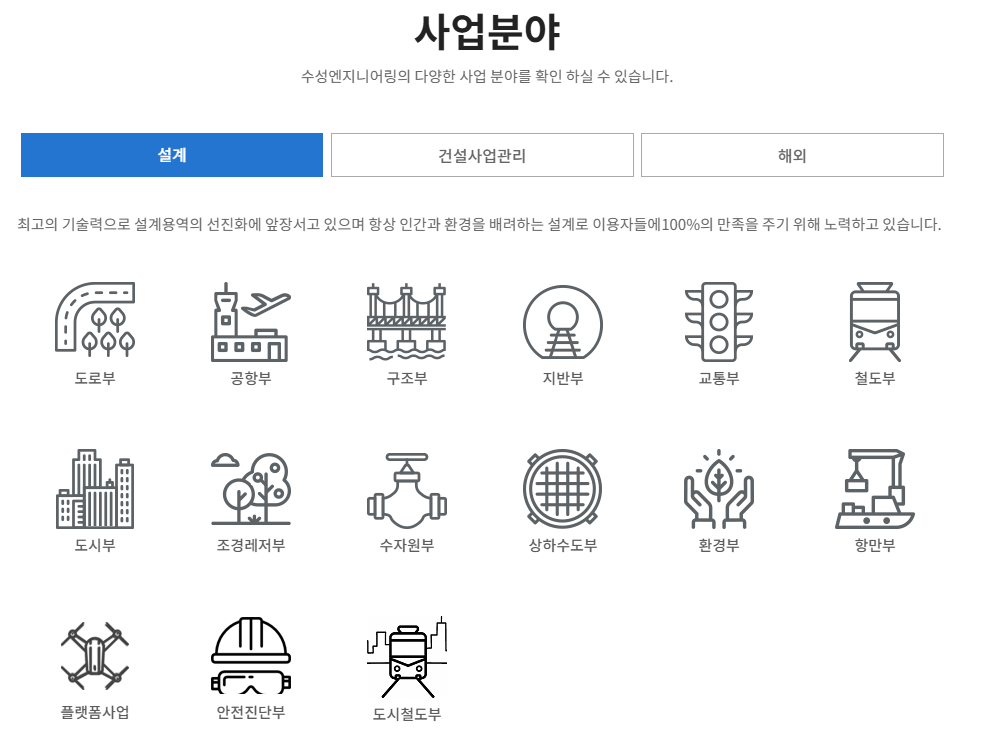
Task: Click the water valve icon 수자원부
Action: point(406,489)
